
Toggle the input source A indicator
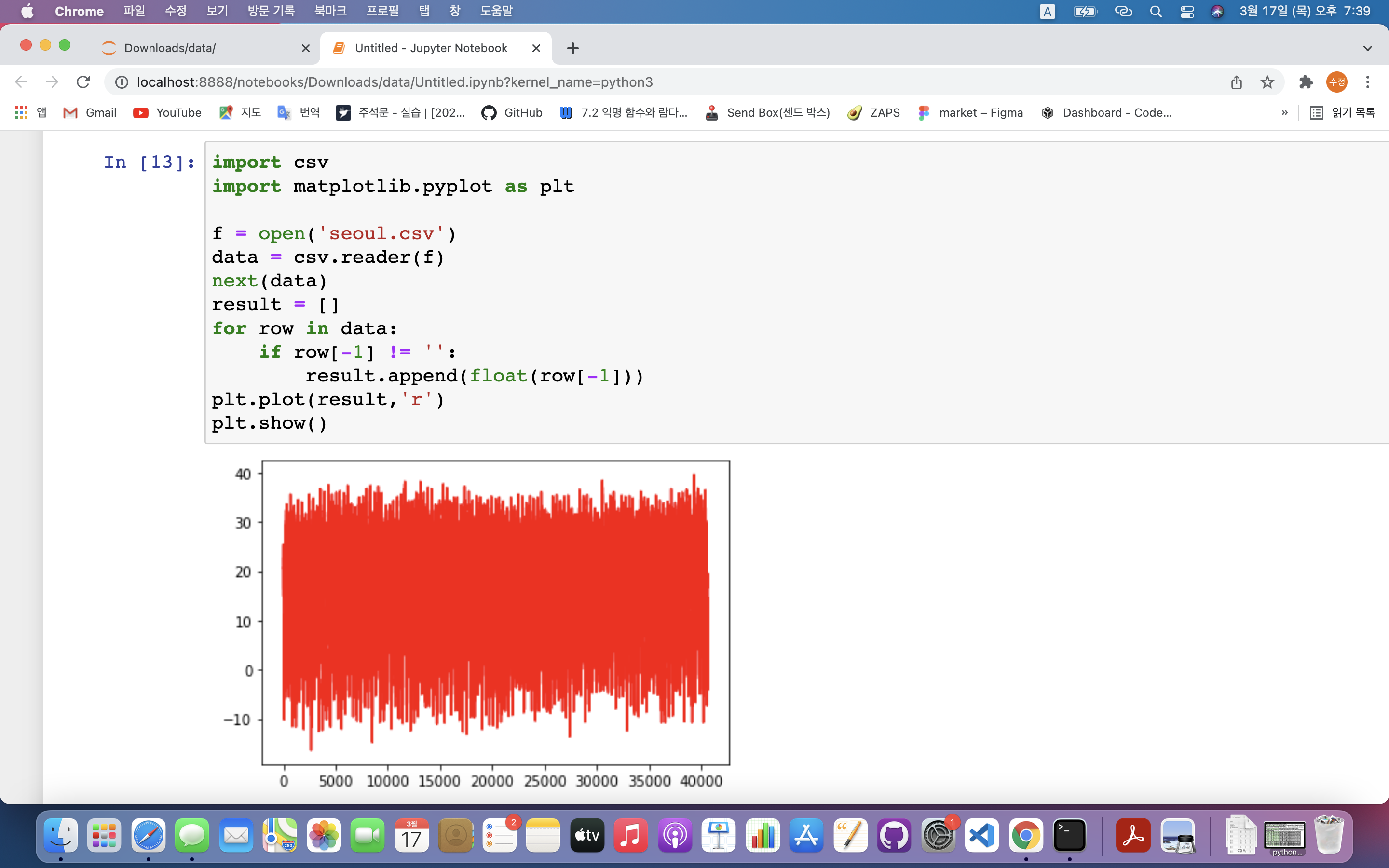[1047, 12]
